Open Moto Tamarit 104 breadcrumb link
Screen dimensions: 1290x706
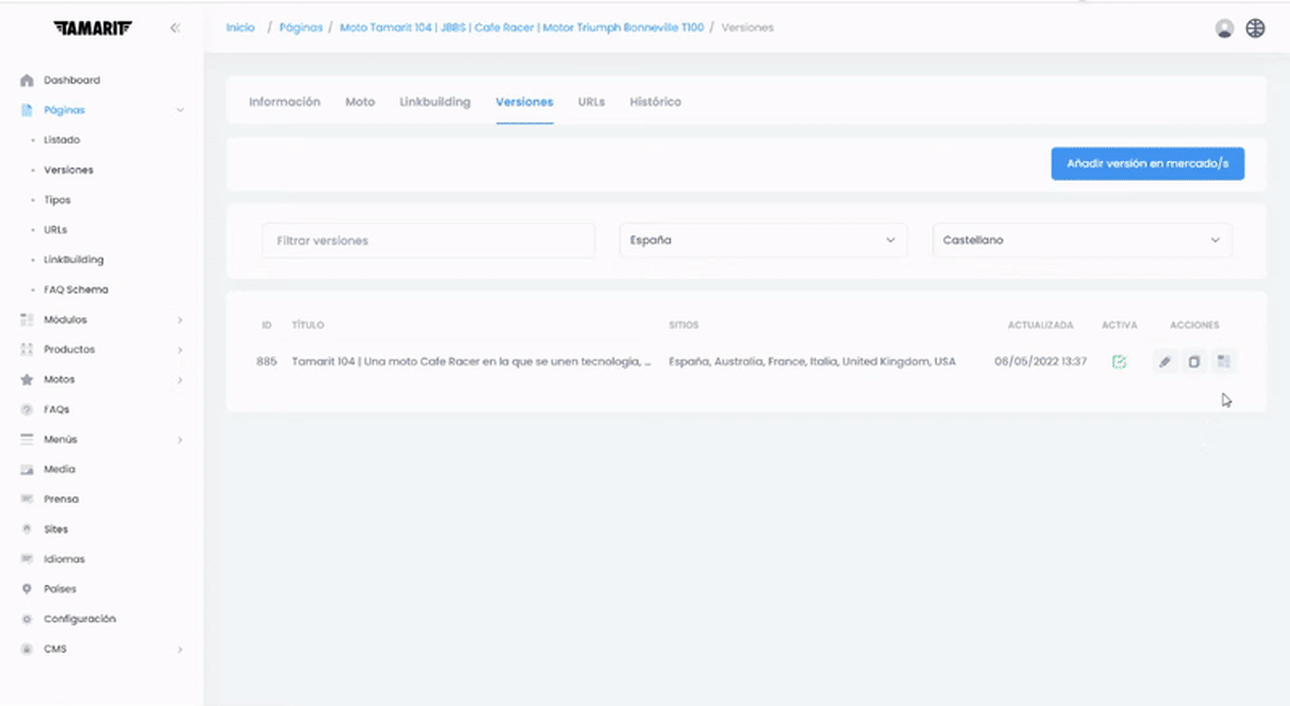[522, 28]
